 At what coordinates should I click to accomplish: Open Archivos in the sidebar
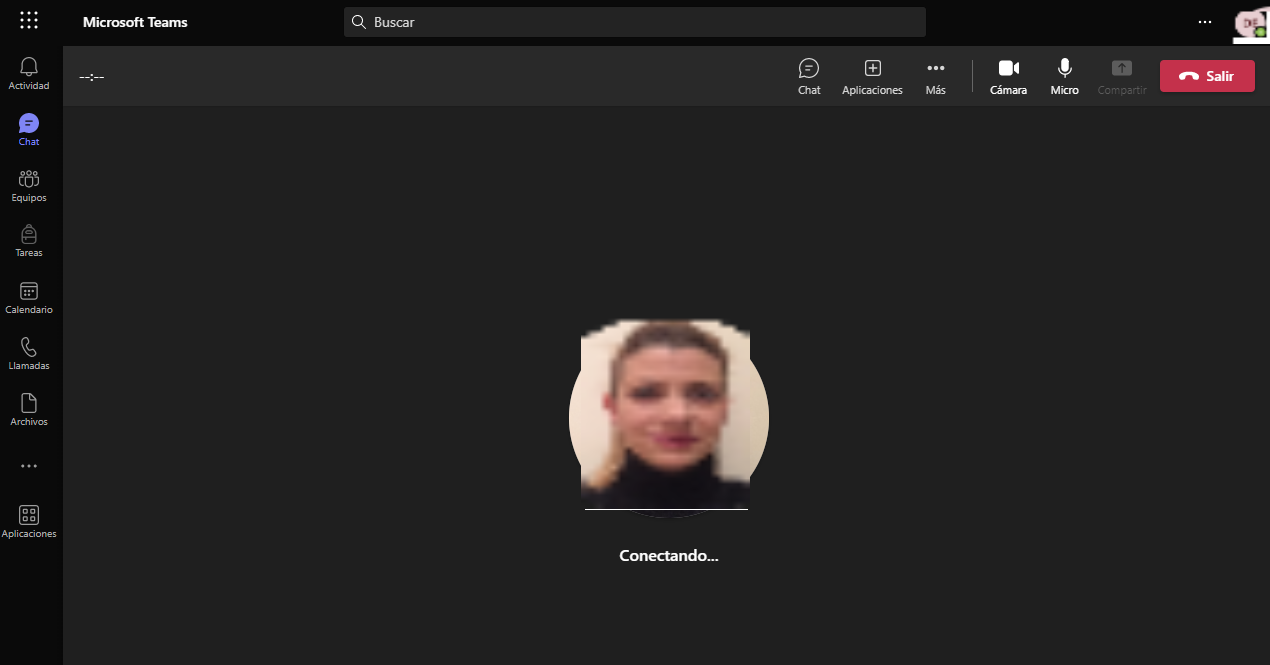(x=29, y=410)
